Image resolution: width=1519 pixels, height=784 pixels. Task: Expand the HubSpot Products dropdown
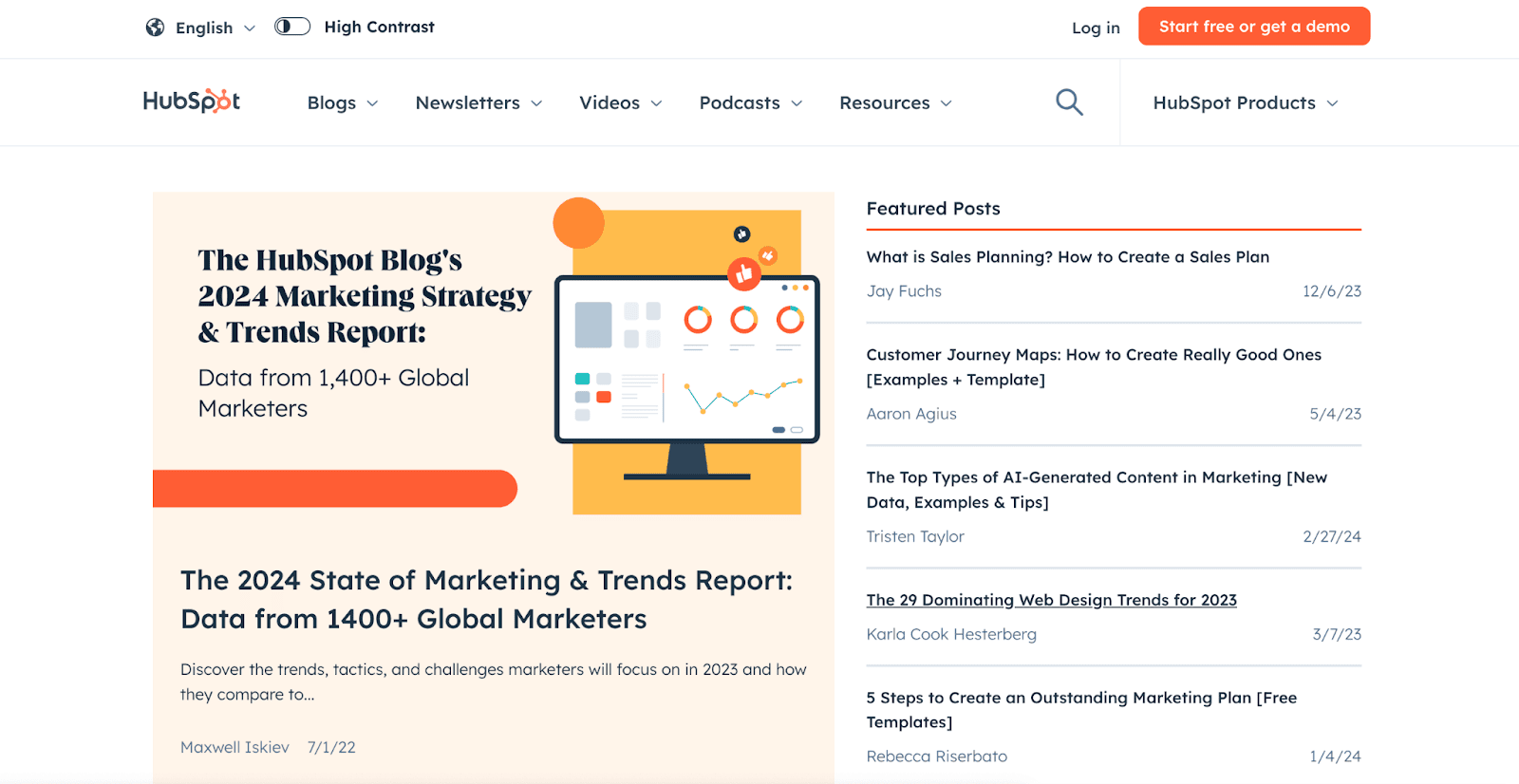(x=1246, y=103)
